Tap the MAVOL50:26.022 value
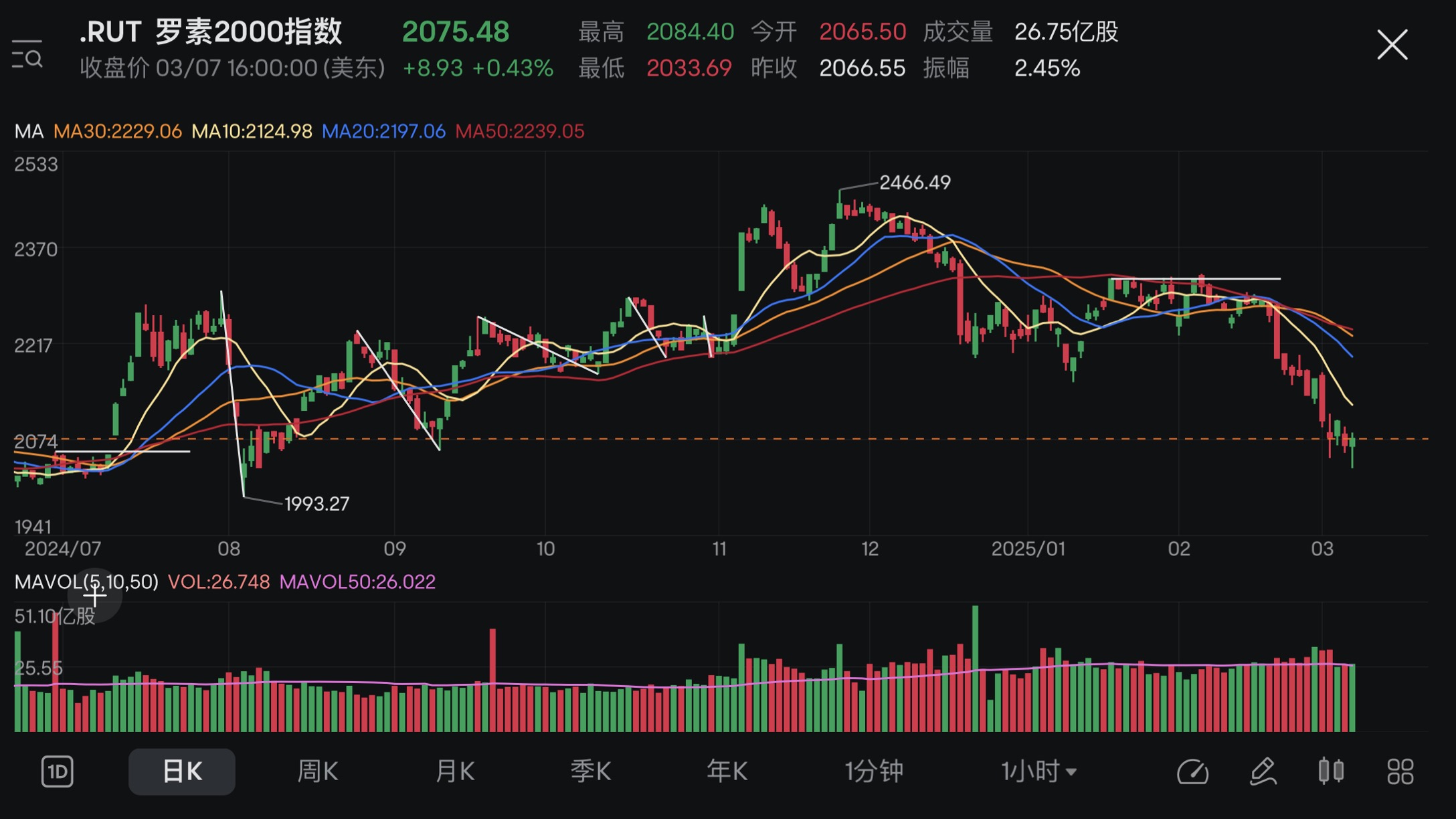 click(x=357, y=581)
